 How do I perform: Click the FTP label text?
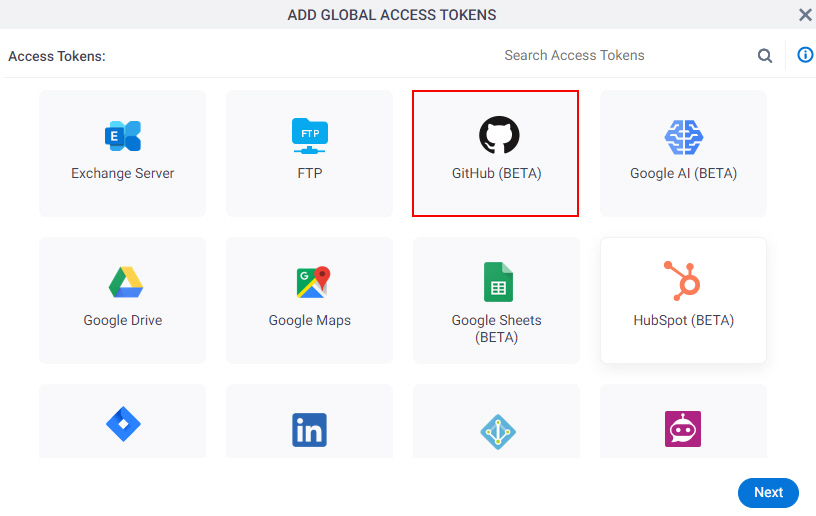click(310, 173)
